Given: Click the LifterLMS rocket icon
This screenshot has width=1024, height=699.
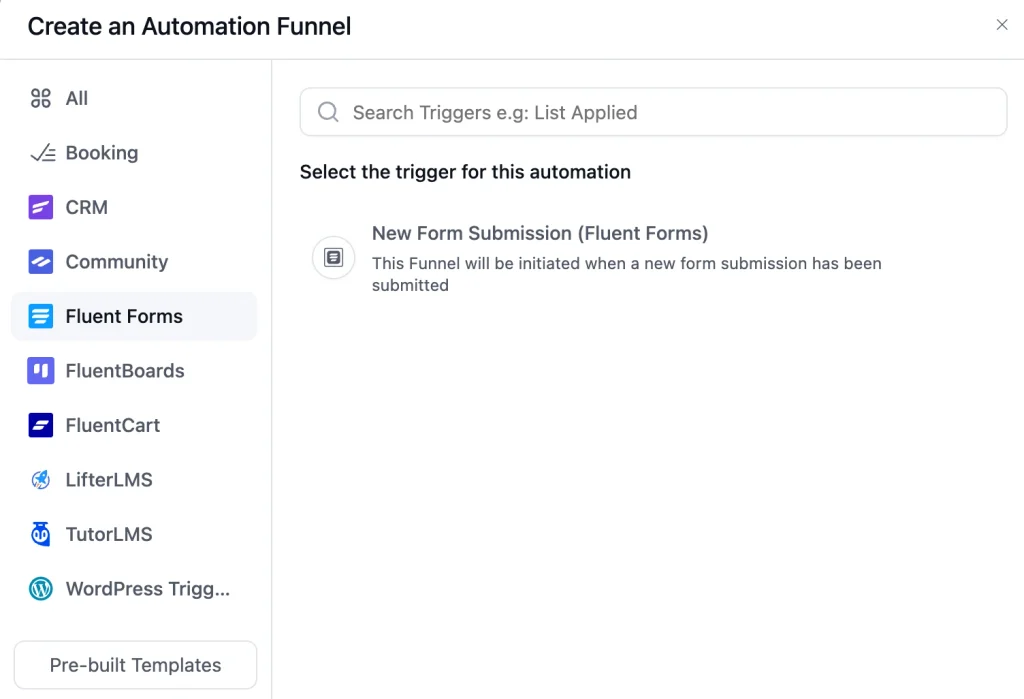Looking at the screenshot, I should (40, 480).
